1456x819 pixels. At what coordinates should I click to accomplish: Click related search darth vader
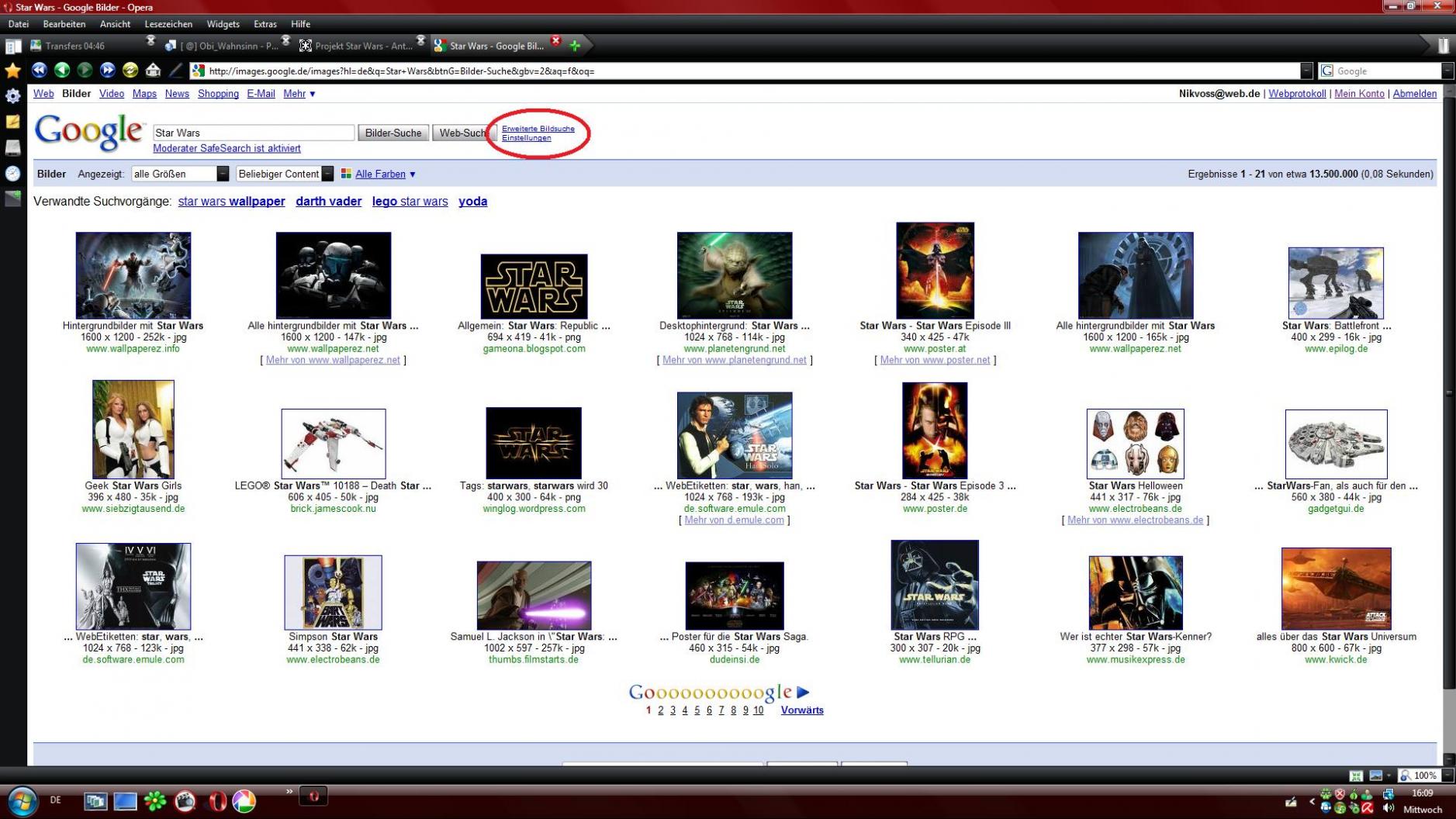328,201
